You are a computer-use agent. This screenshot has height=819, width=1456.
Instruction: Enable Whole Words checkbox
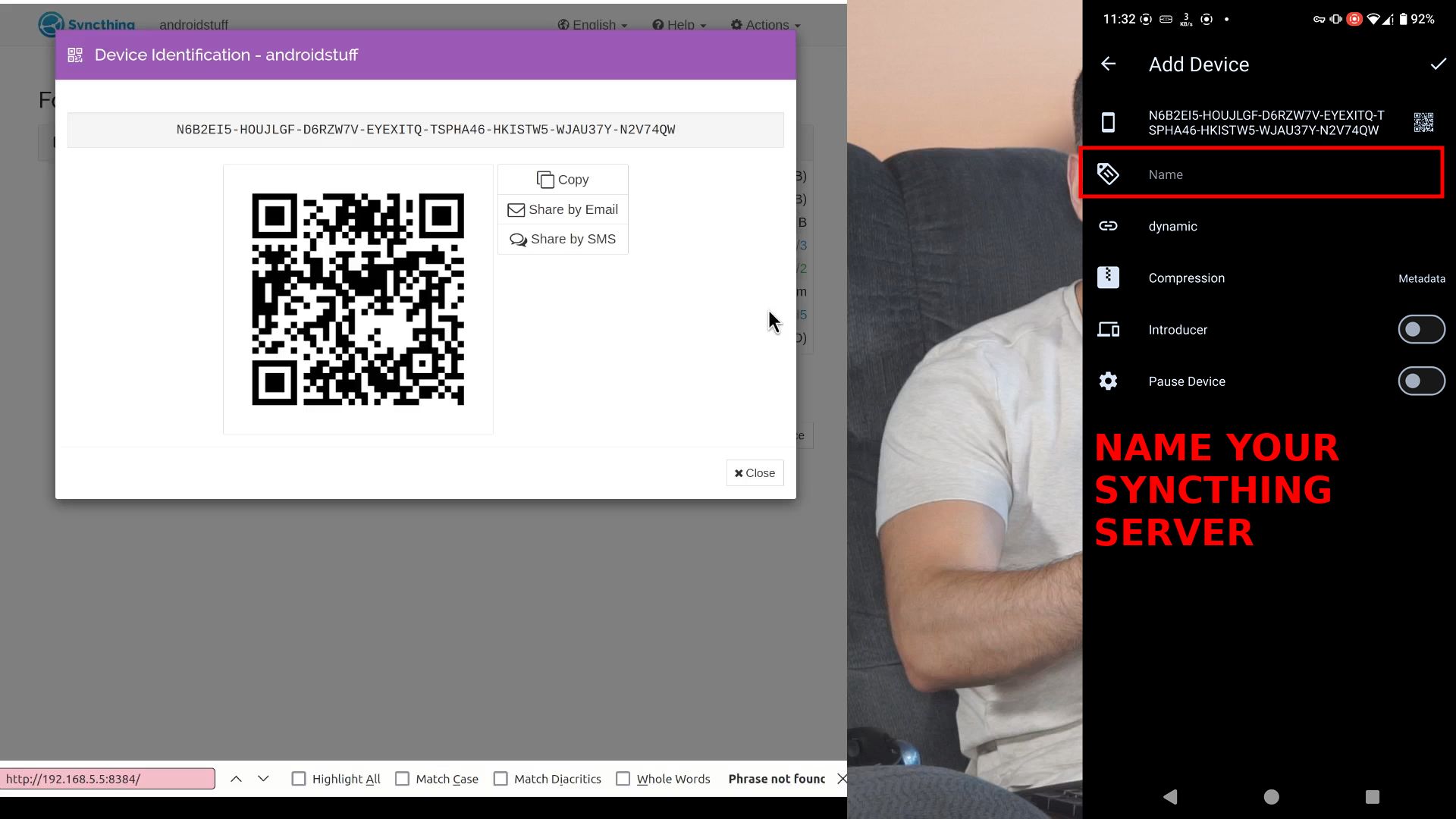coord(623,779)
